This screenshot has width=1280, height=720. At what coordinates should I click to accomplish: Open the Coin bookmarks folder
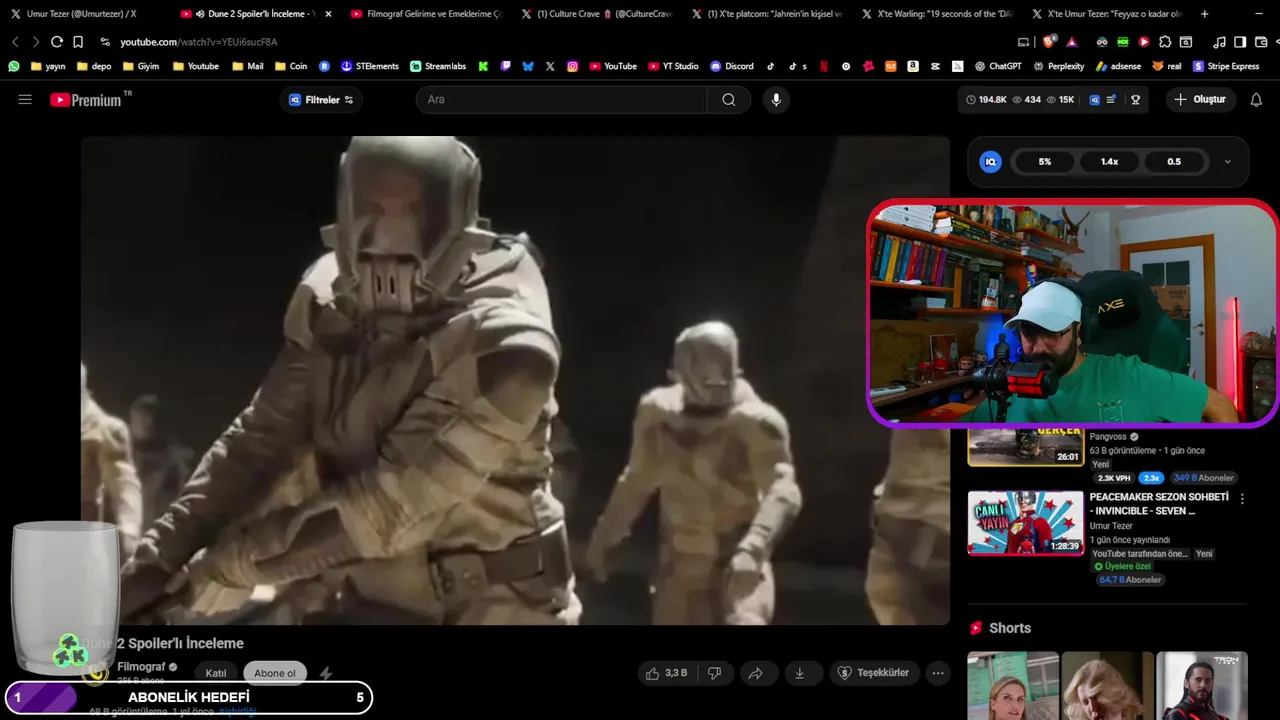coord(291,66)
